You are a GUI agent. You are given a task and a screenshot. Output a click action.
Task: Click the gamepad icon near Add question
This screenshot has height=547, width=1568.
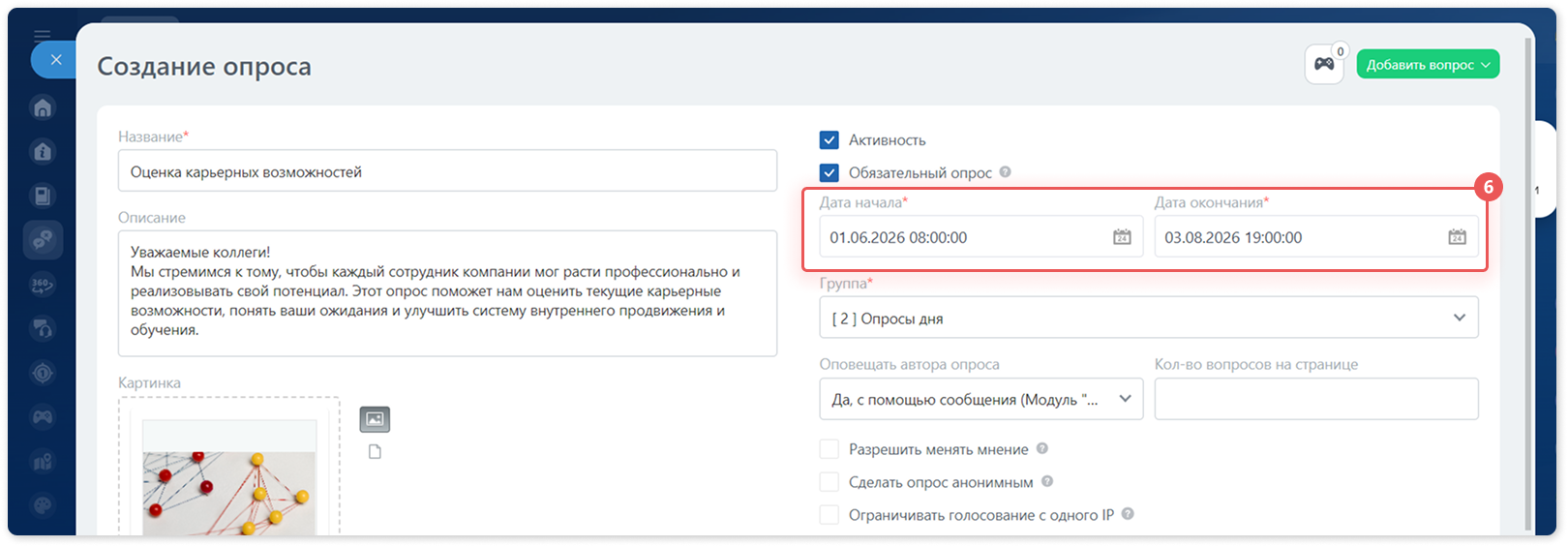coord(1324,65)
